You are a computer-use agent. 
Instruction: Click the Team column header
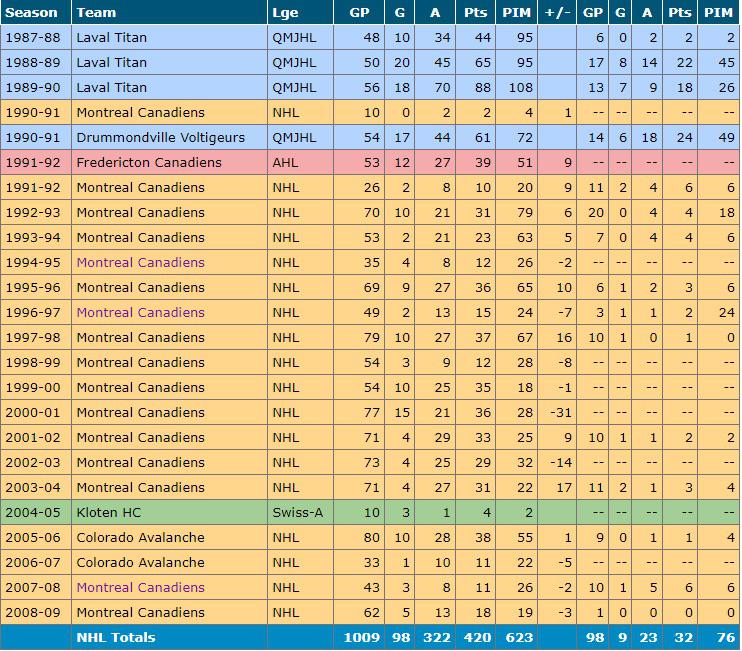click(96, 12)
